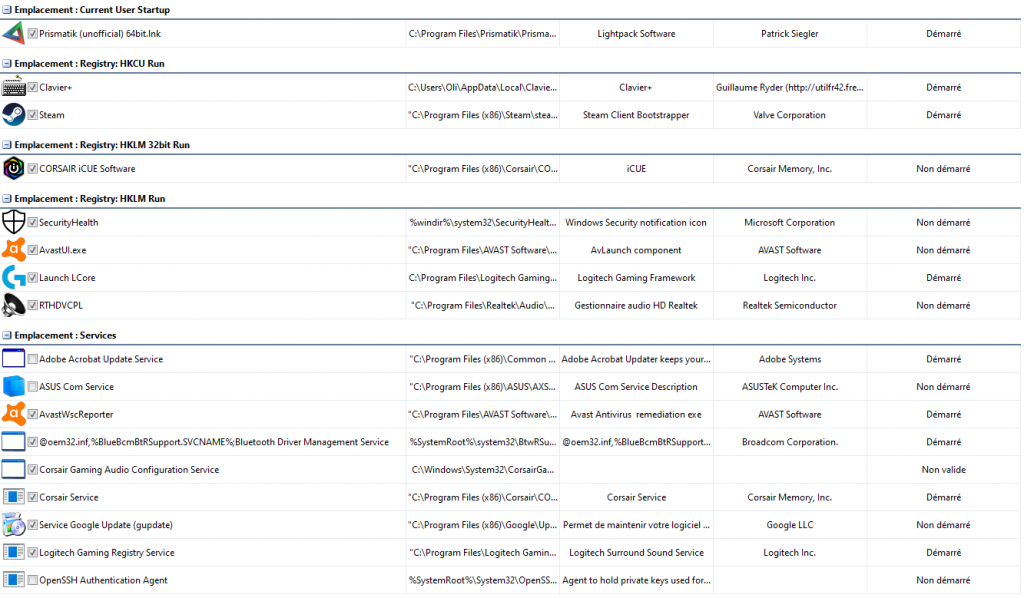Click the Google Update service icon
The width and height of the screenshot is (1024, 598).
(x=13, y=524)
